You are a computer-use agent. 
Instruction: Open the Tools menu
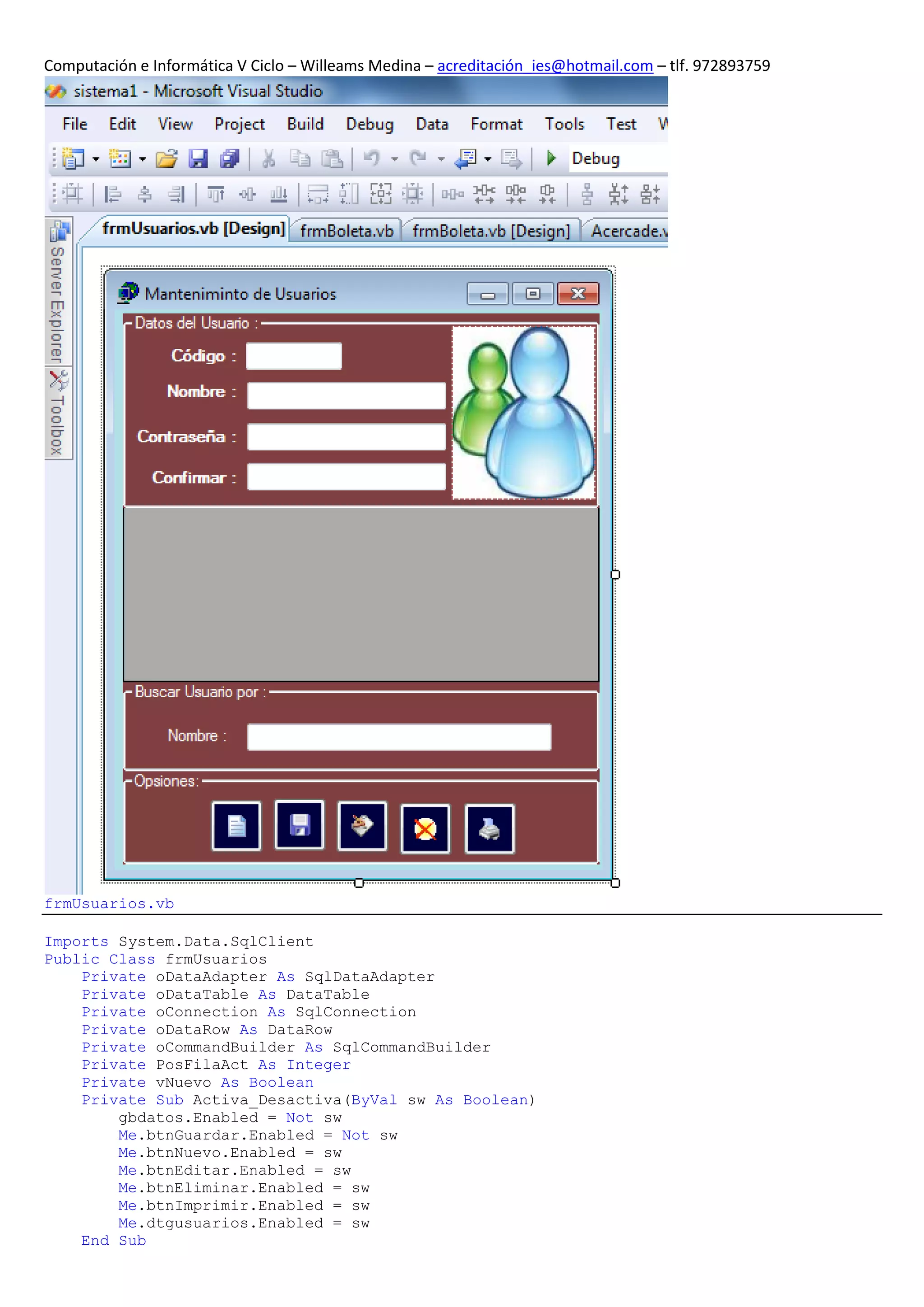(x=564, y=124)
